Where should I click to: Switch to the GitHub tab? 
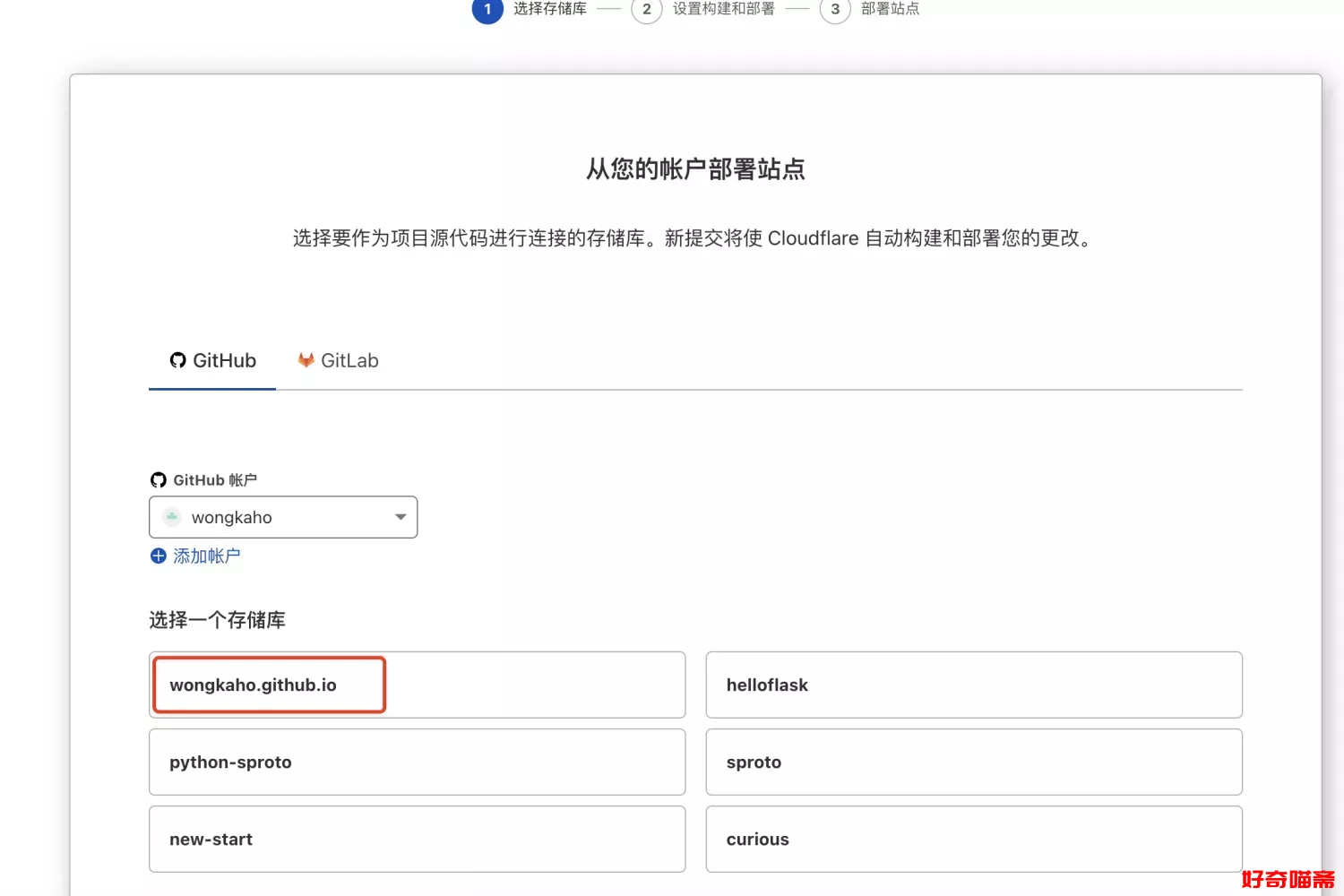(213, 361)
